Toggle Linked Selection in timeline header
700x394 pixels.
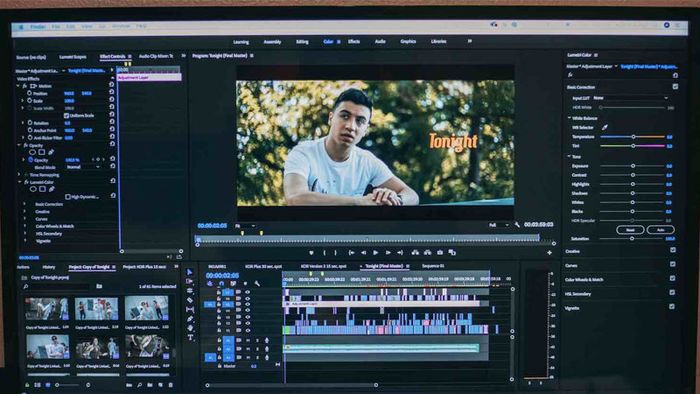pyautogui.click(x=233, y=283)
